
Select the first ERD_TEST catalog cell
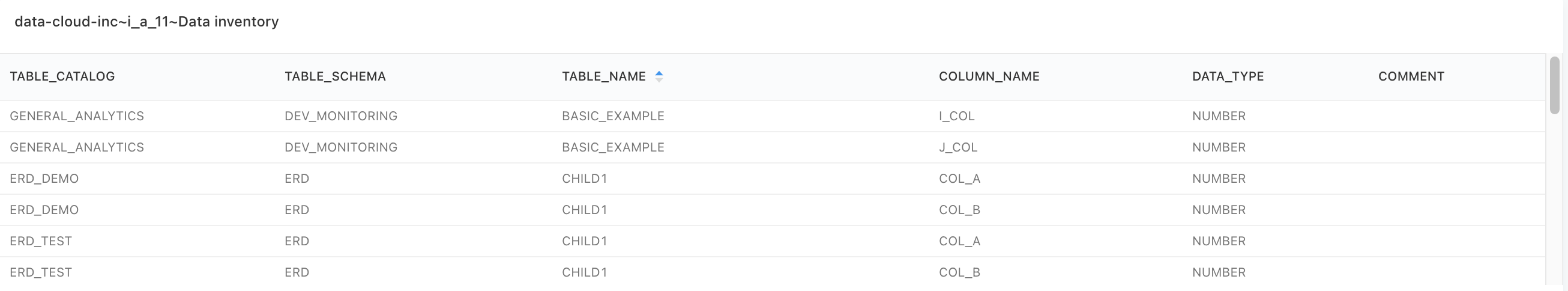41,240
